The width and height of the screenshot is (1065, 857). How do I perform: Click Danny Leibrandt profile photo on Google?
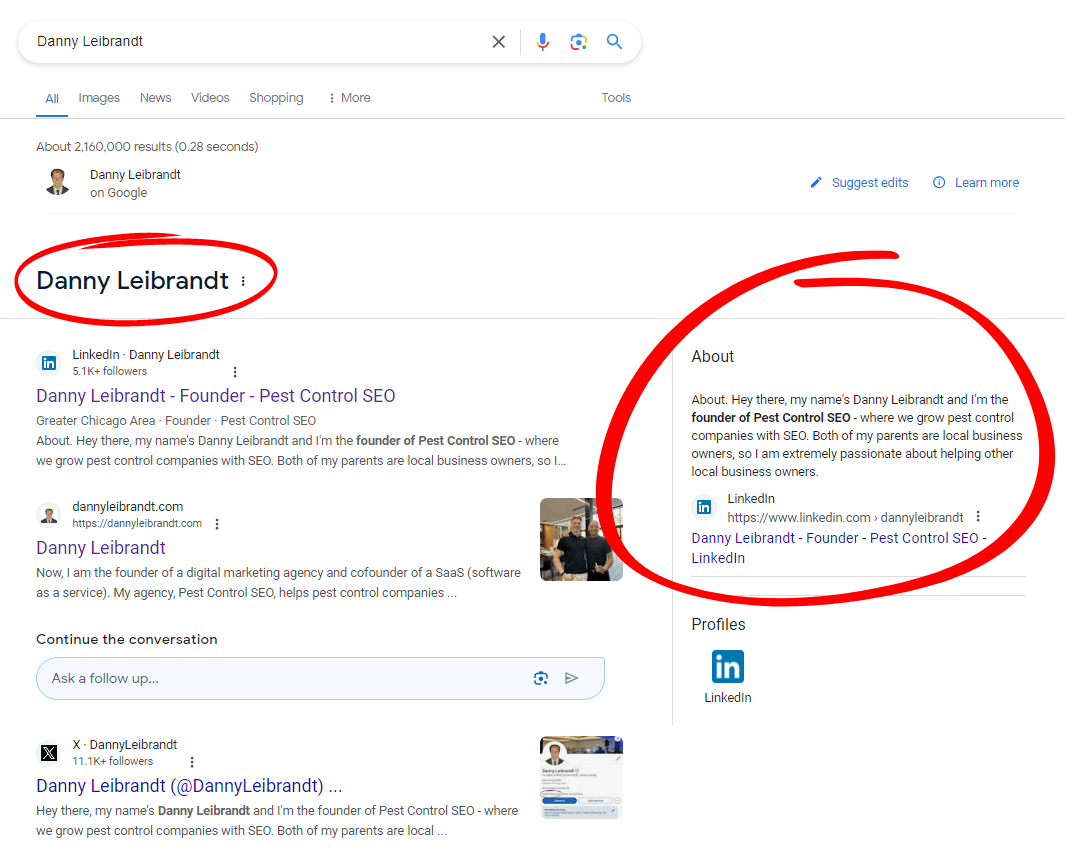click(x=57, y=182)
